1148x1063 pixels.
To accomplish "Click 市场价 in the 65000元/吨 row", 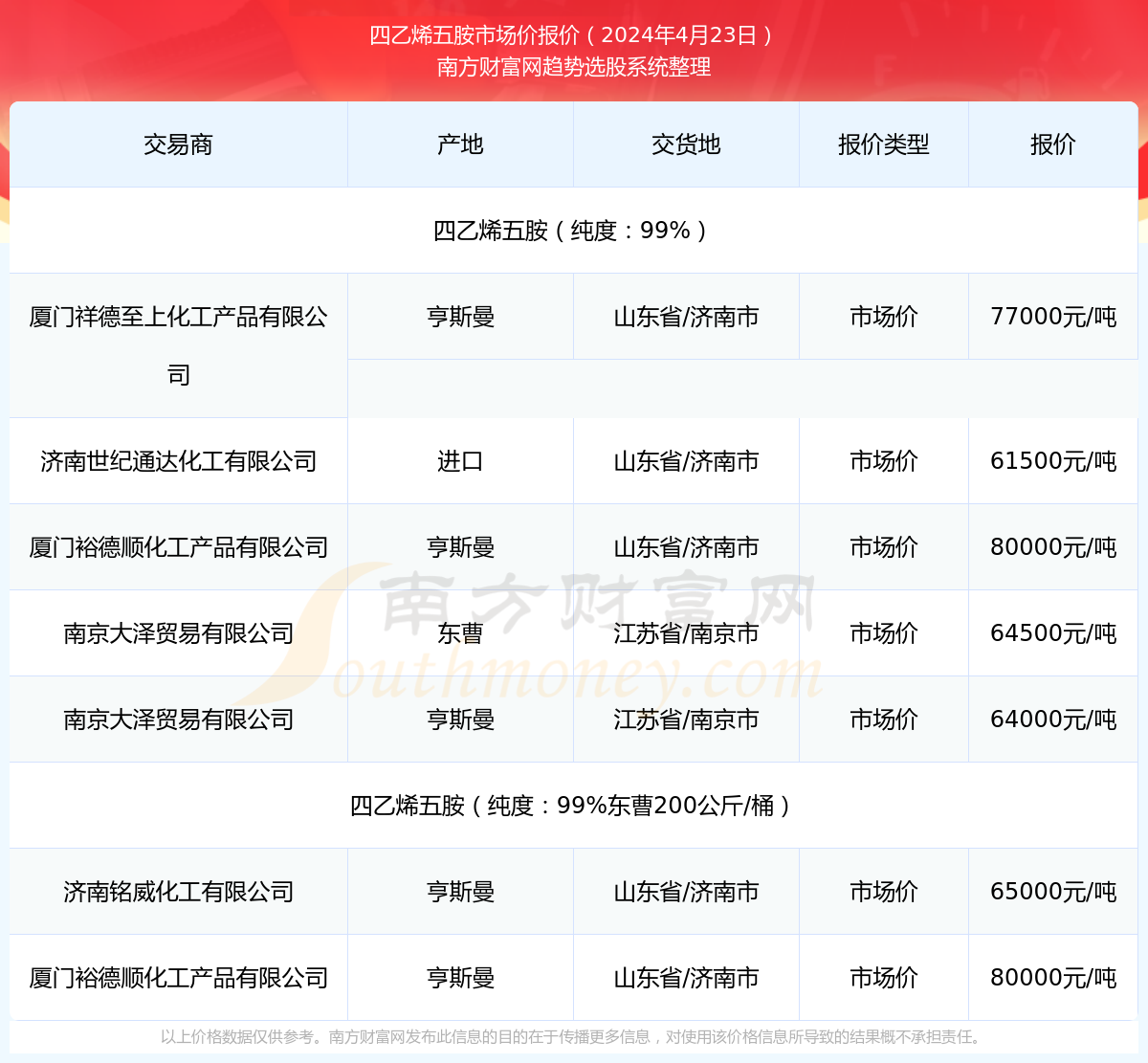I will [884, 892].
